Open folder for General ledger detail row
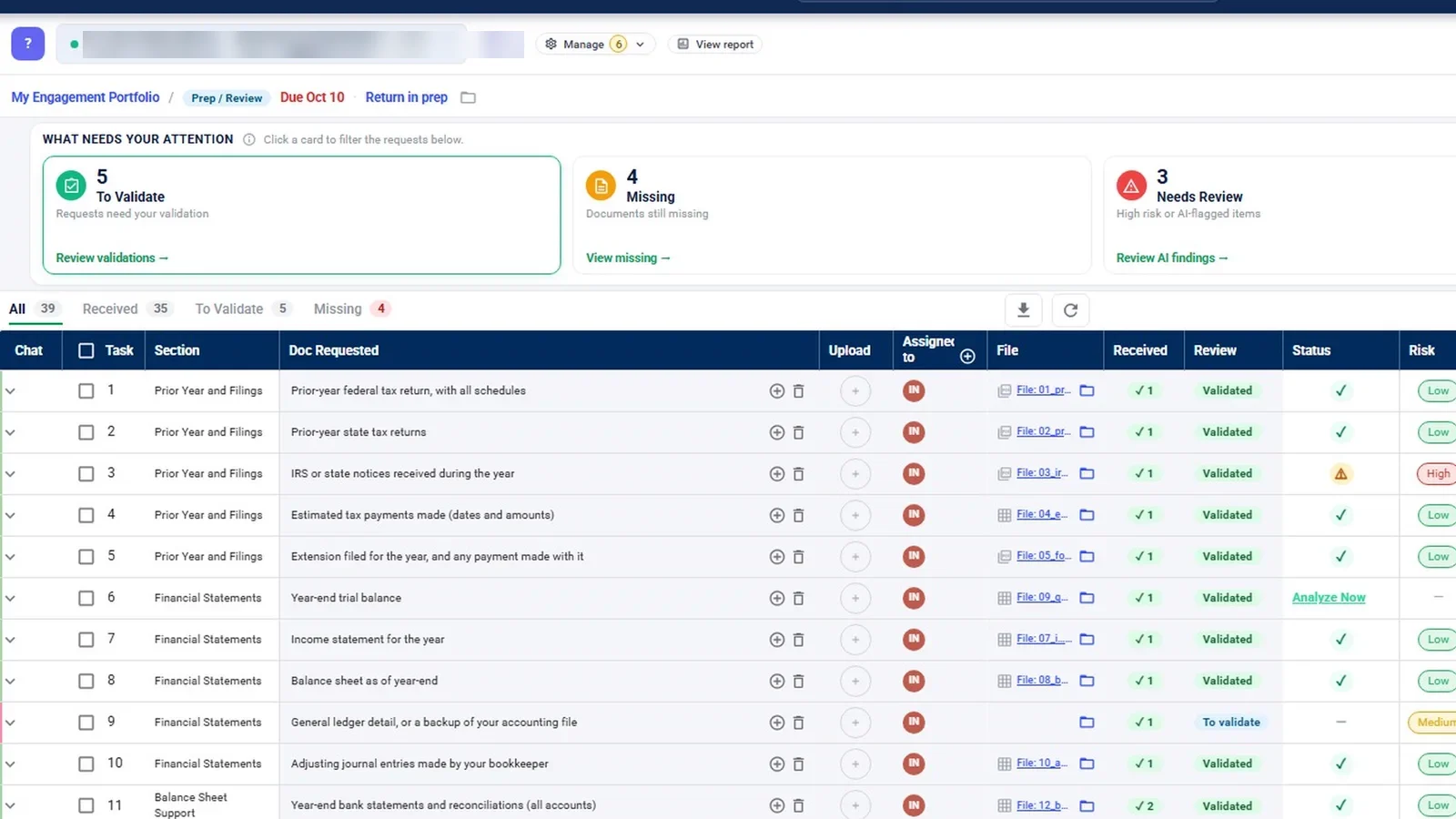Screen dimensions: 1456x819 pos(1087,723)
